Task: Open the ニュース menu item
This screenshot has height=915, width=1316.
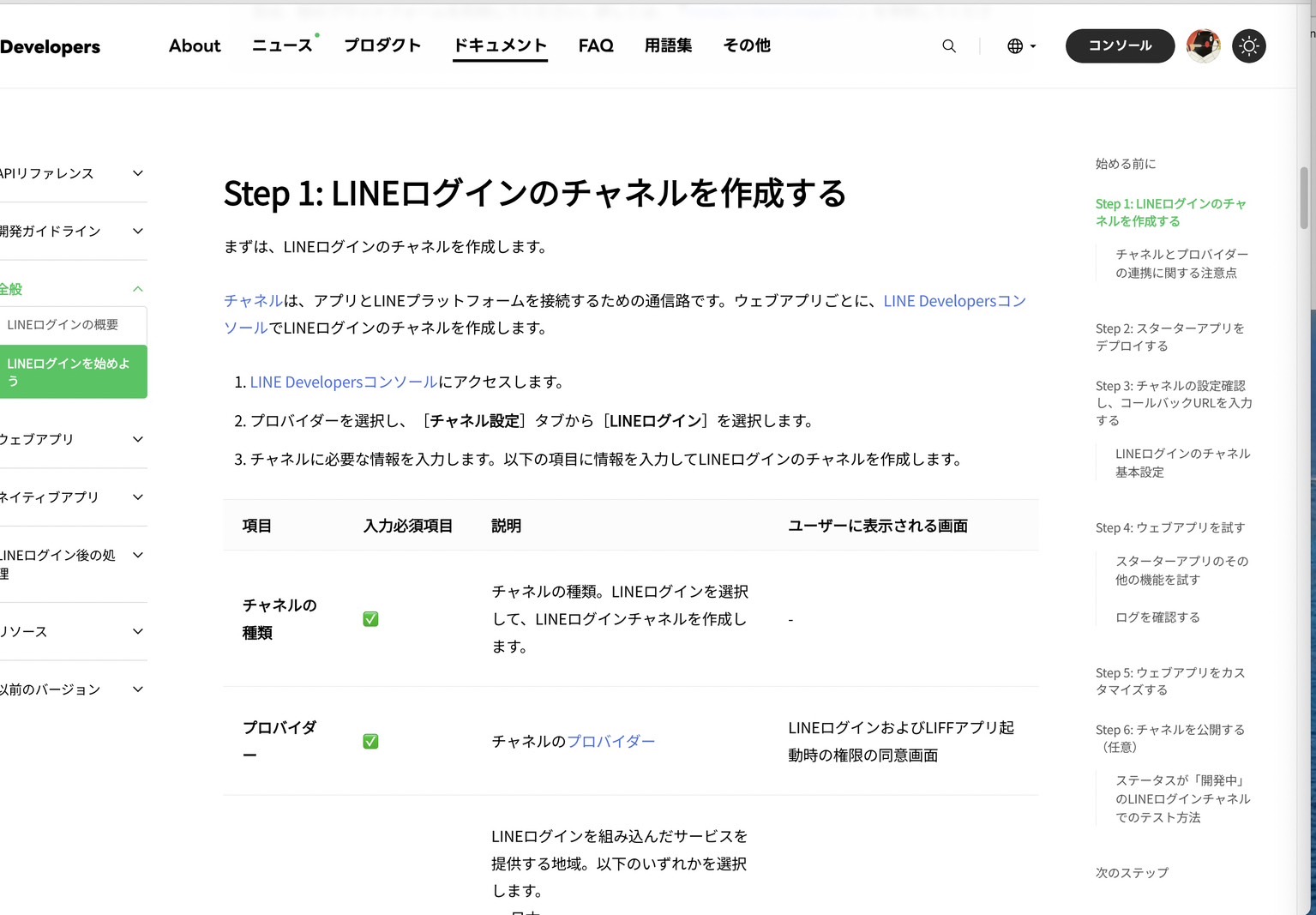Action: 282,46
